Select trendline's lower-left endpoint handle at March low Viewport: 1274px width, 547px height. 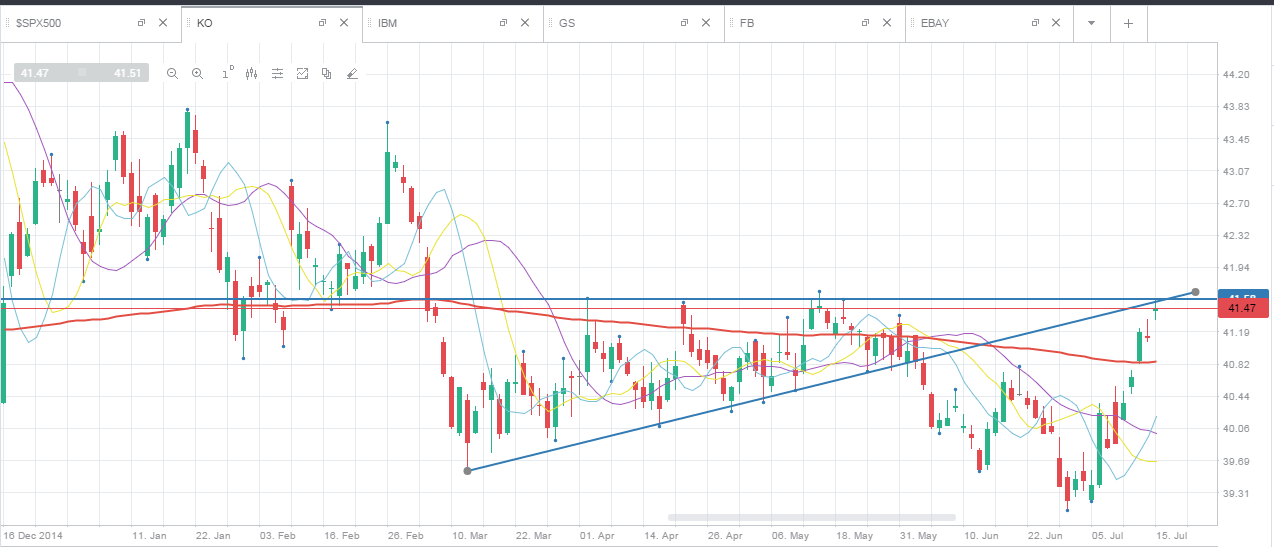[x=468, y=470]
